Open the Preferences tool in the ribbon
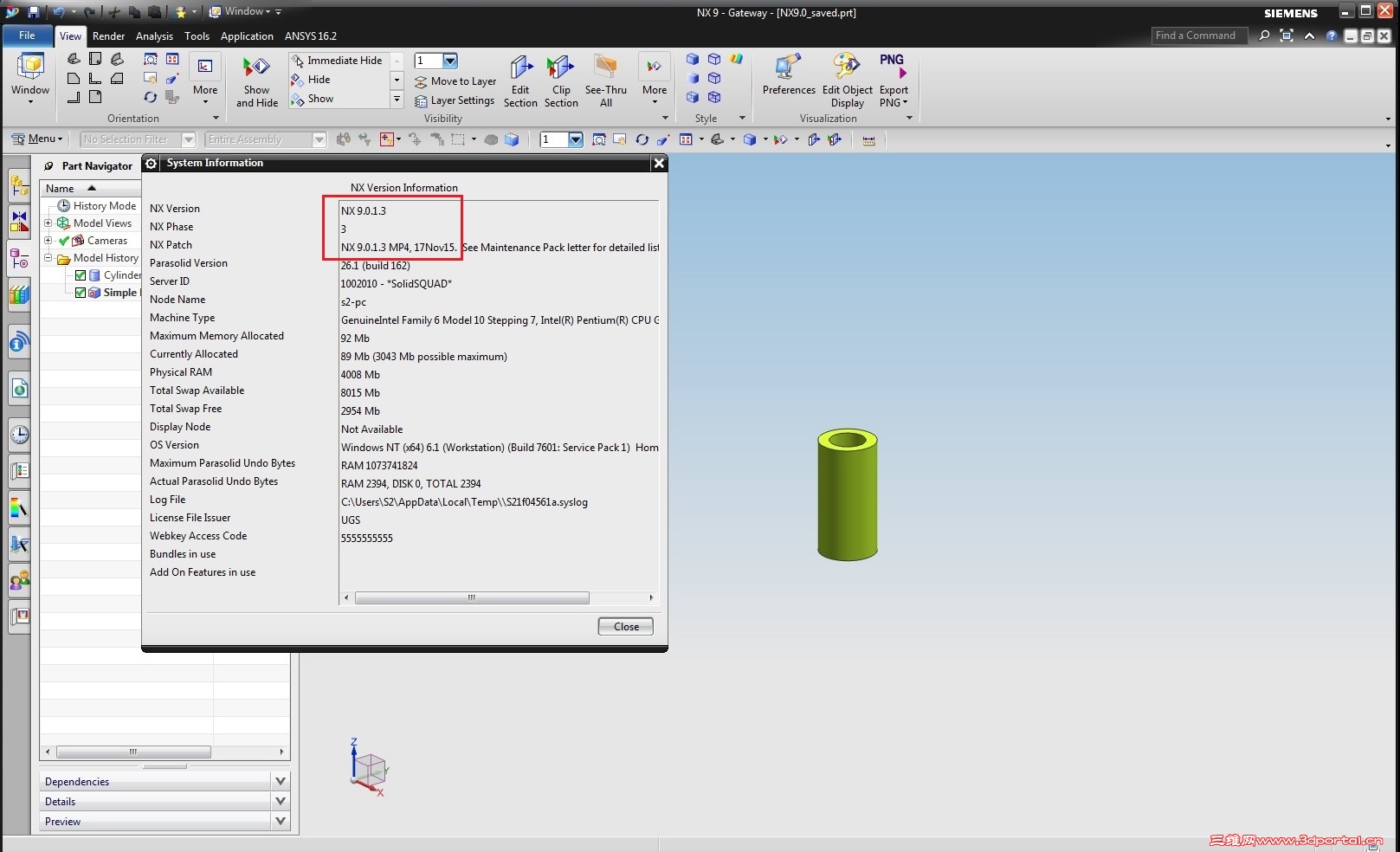Screen dimensions: 1400x852 click(x=789, y=74)
